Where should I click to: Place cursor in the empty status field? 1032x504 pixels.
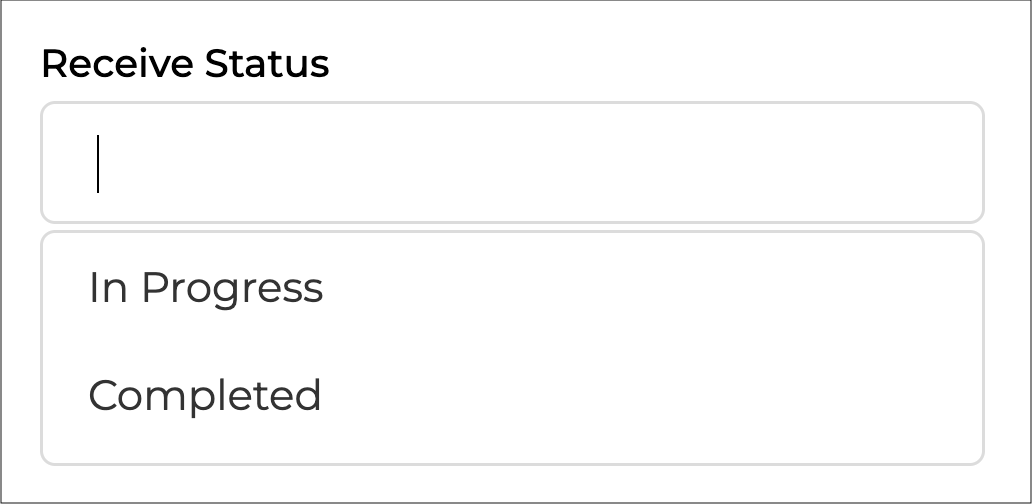[512, 162]
